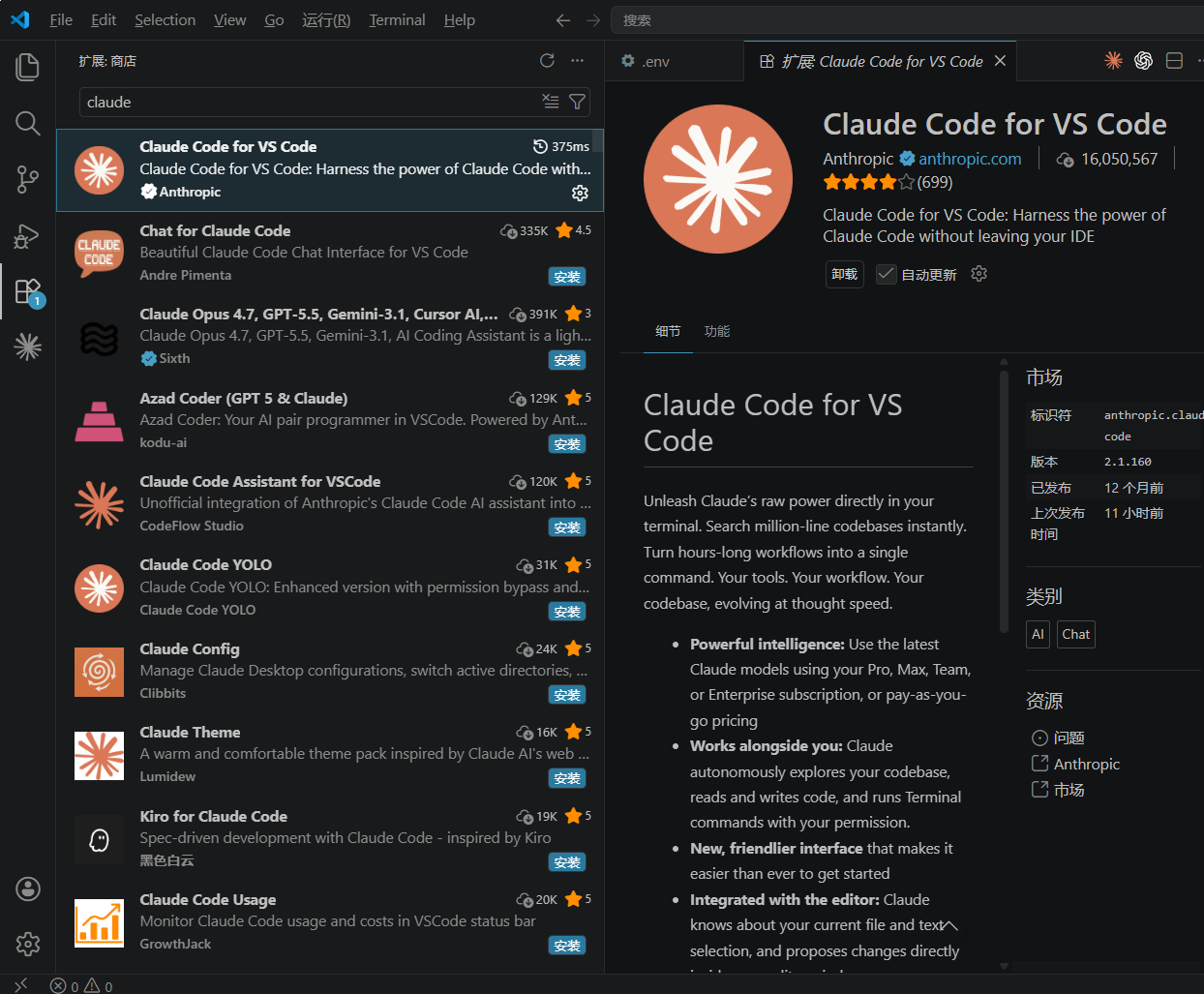Open the Edit menu
The width and height of the screenshot is (1204, 994).
(104, 19)
